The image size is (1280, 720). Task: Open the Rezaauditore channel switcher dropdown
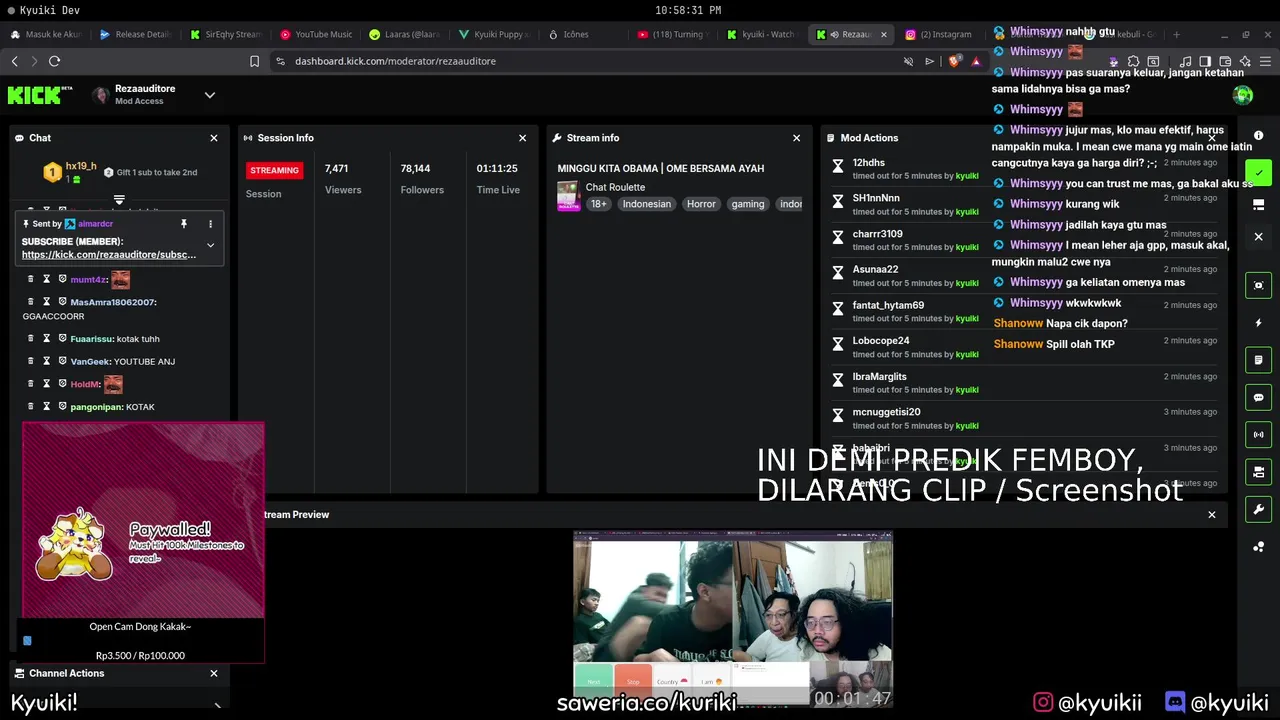(x=210, y=95)
